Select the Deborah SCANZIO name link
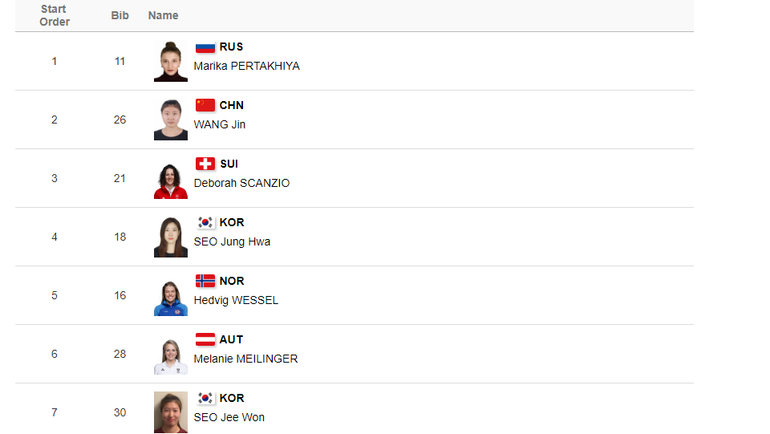The width and height of the screenshot is (770, 434). click(242, 183)
